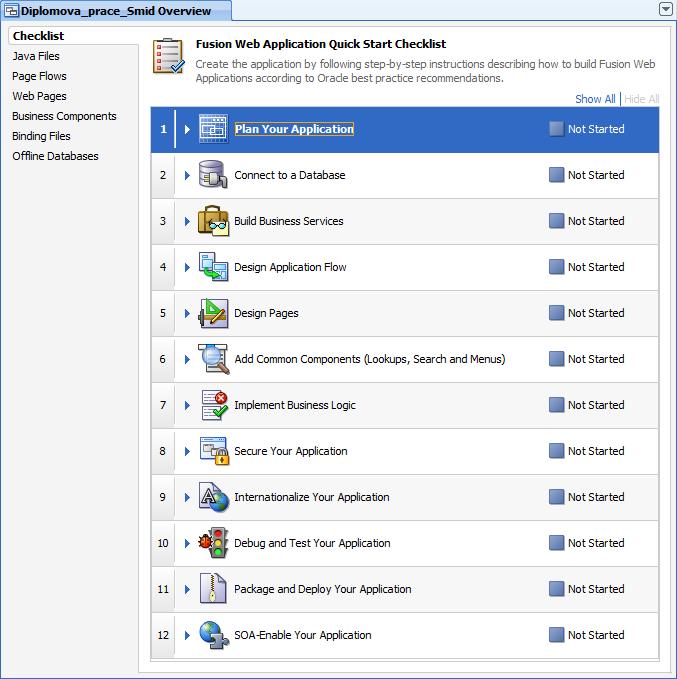Expand step 7 Implement Business Logic arrow

[x=187, y=405]
